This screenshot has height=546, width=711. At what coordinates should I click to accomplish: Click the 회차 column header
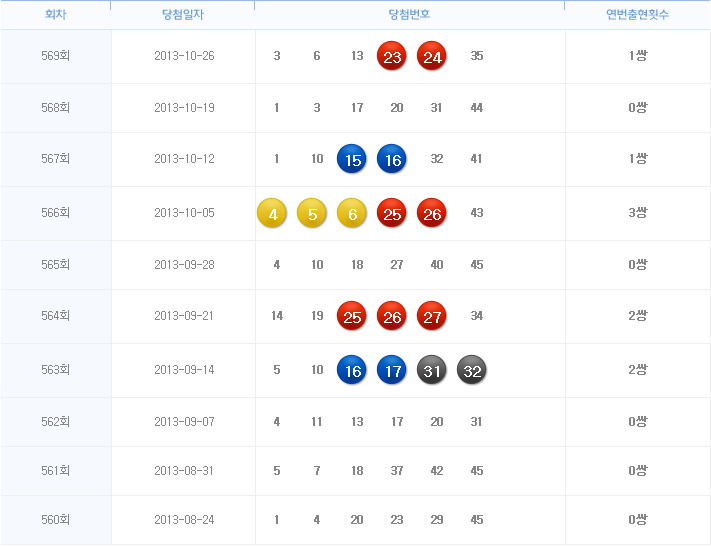55,15
